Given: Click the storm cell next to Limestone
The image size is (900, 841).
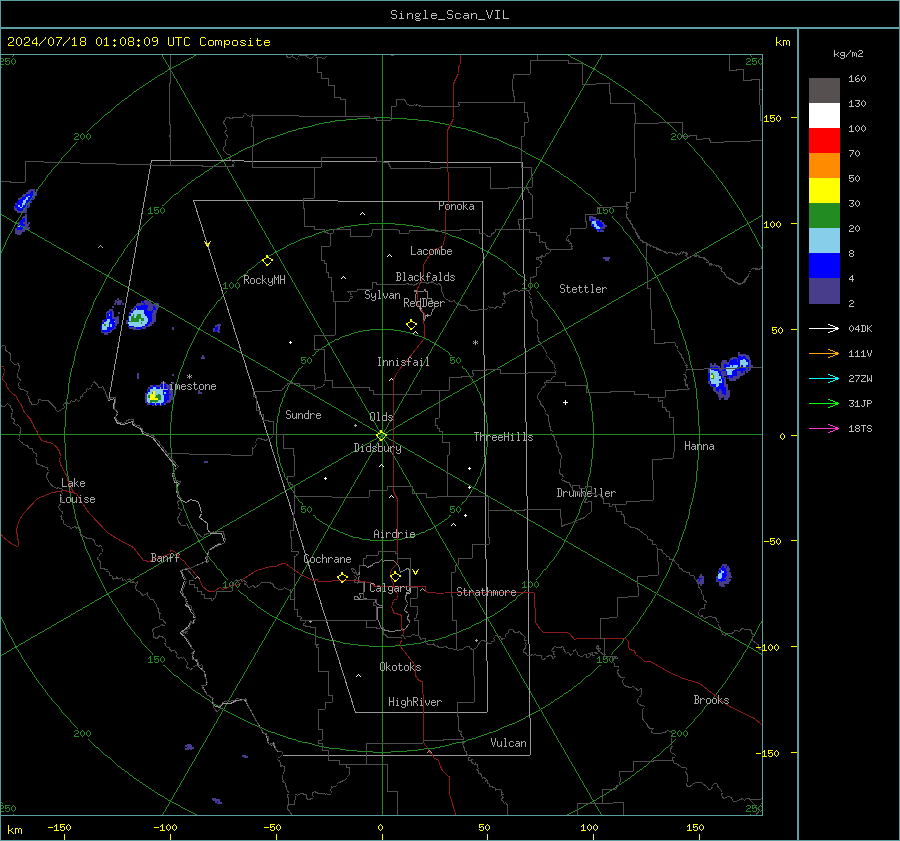Looking at the screenshot, I should 157,395.
